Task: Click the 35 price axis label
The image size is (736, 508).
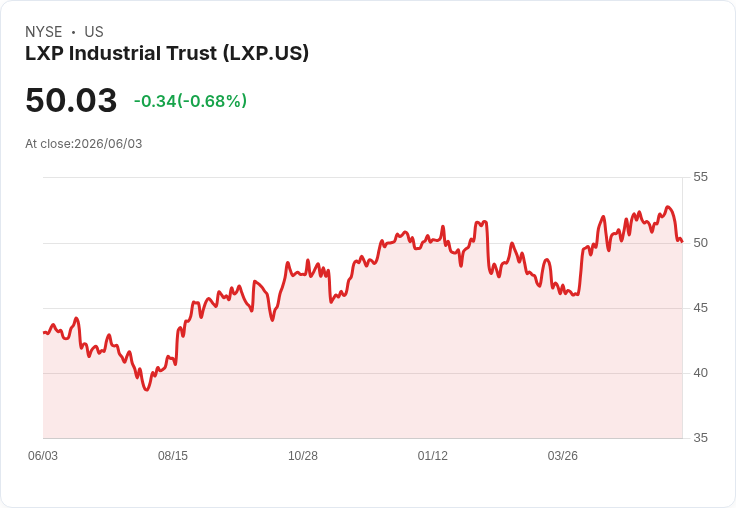Action: pos(700,438)
